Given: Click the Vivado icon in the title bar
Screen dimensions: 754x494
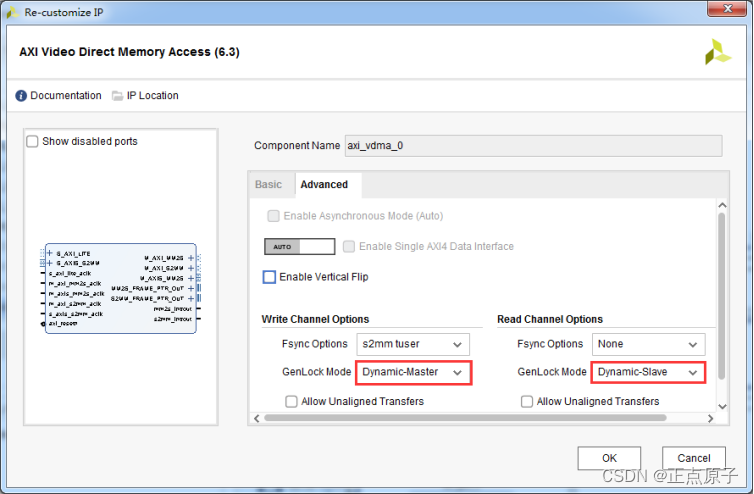Looking at the screenshot, I should tap(13, 13).
